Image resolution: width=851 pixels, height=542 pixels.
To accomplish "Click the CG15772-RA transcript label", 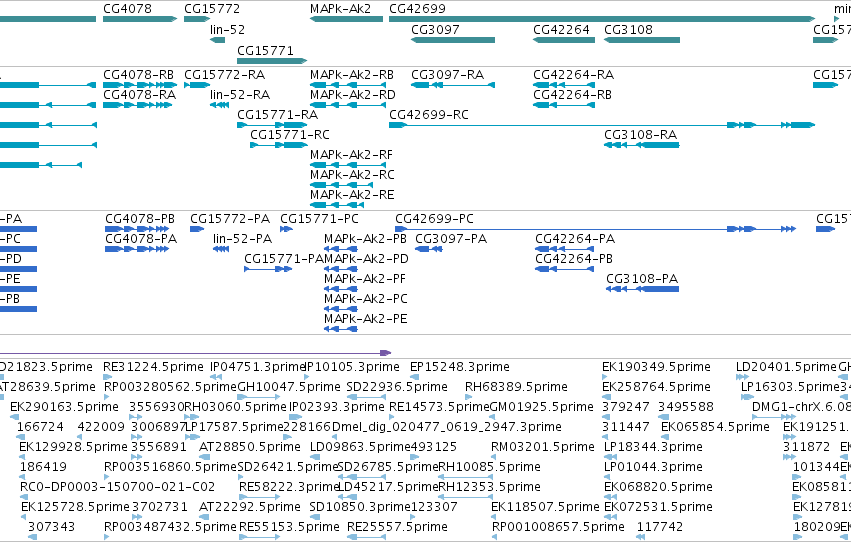I will tap(224, 74).
